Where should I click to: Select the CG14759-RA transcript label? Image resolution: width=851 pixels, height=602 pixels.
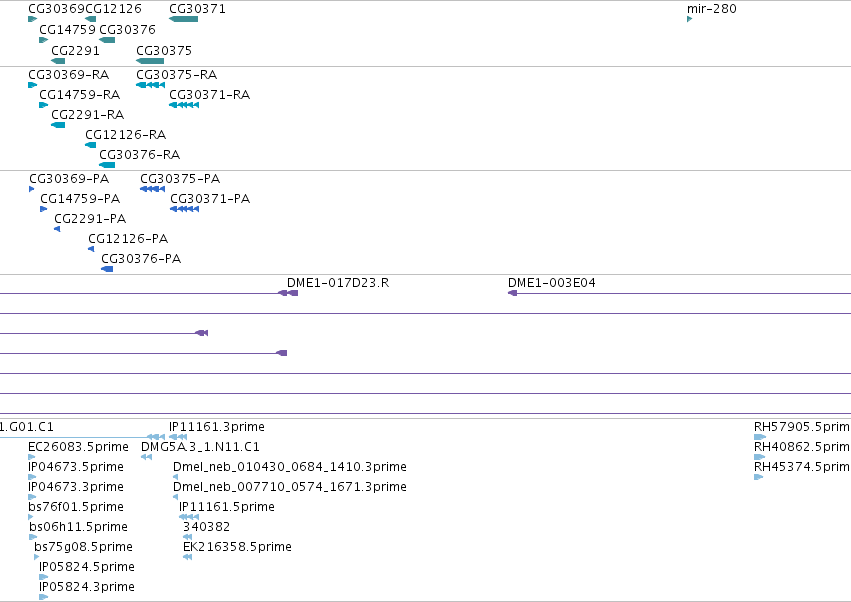click(79, 94)
